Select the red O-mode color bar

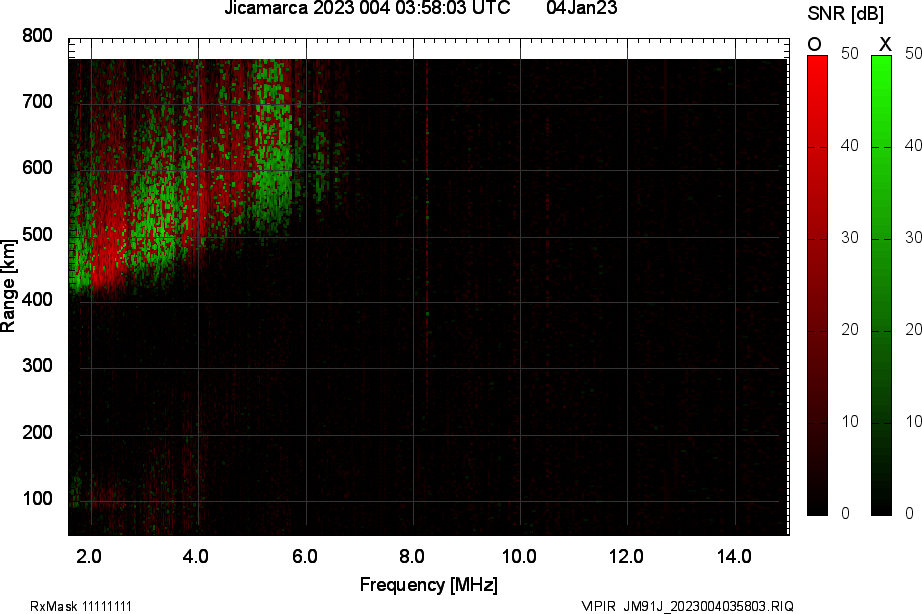pyautogui.click(x=817, y=286)
